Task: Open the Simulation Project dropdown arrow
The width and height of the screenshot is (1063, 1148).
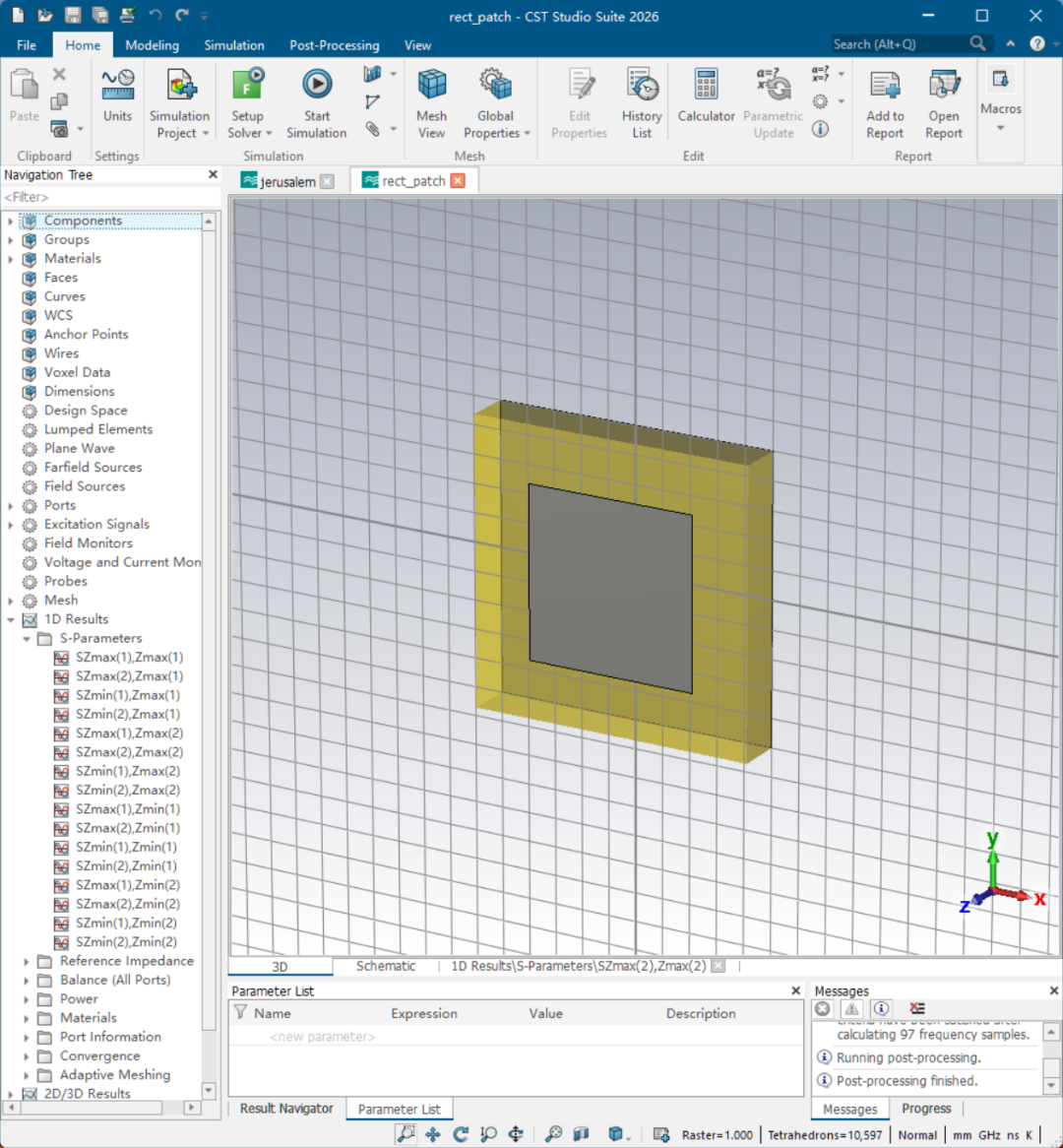Action: (x=206, y=134)
